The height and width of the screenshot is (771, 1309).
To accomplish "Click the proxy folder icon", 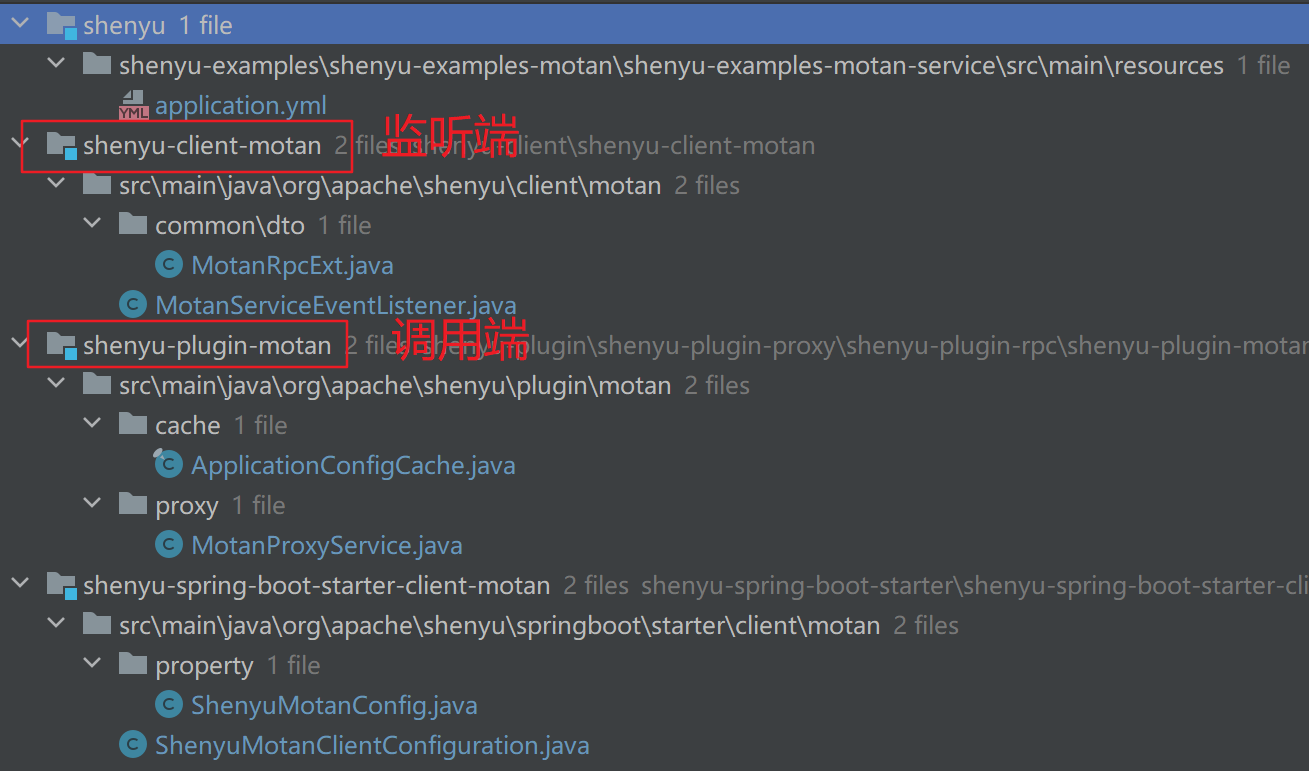I will 133,504.
